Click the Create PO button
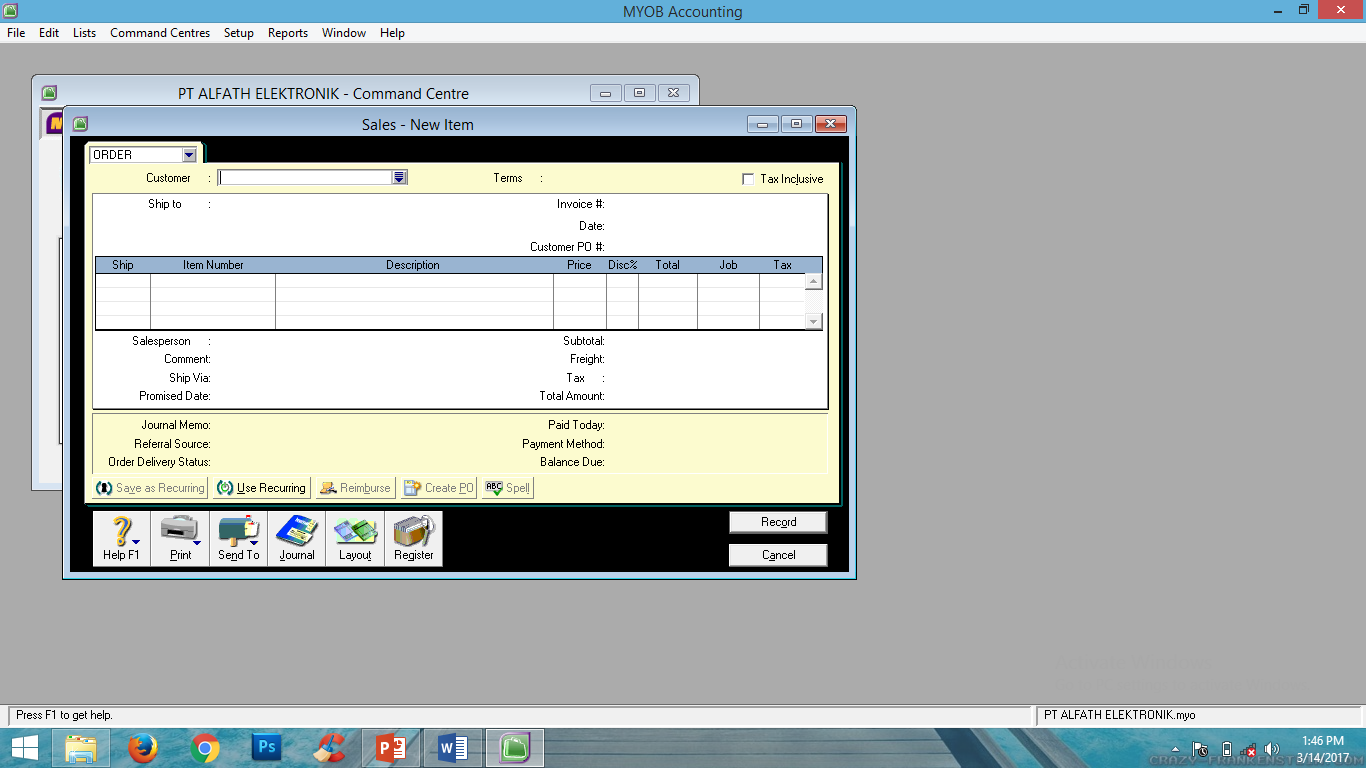The image size is (1366, 768). [x=438, y=488]
